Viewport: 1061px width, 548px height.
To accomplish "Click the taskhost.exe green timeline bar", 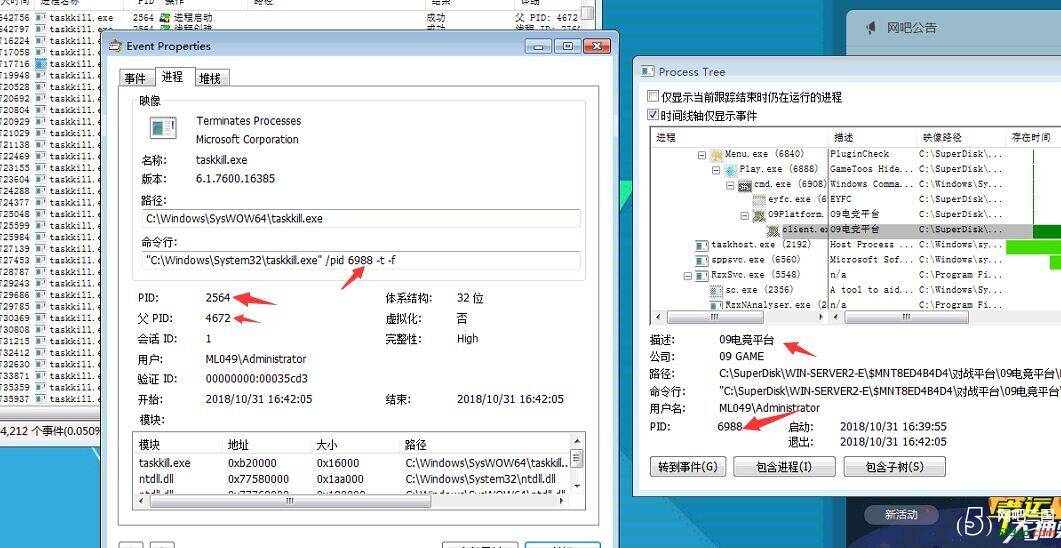I will [x=1033, y=246].
